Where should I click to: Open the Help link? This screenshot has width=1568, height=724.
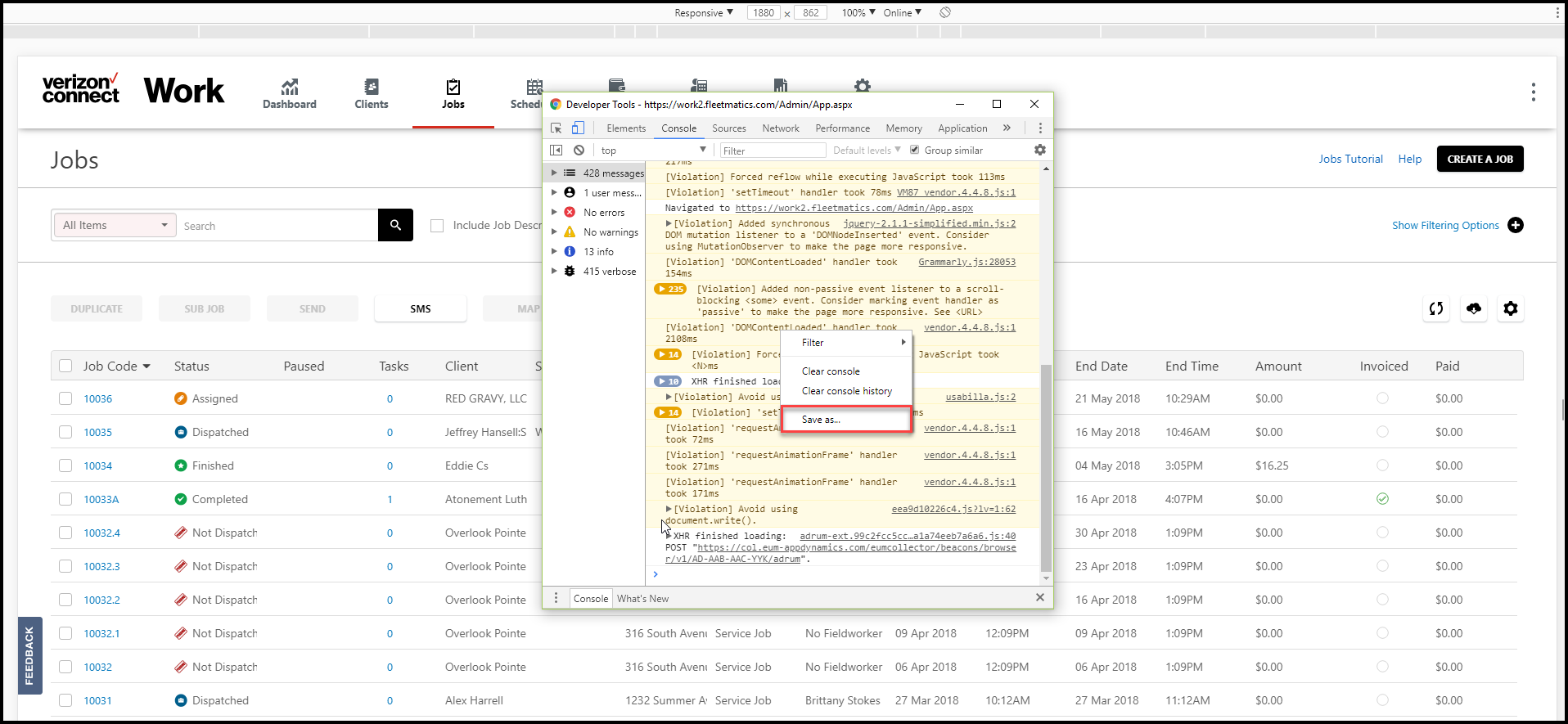point(1409,159)
